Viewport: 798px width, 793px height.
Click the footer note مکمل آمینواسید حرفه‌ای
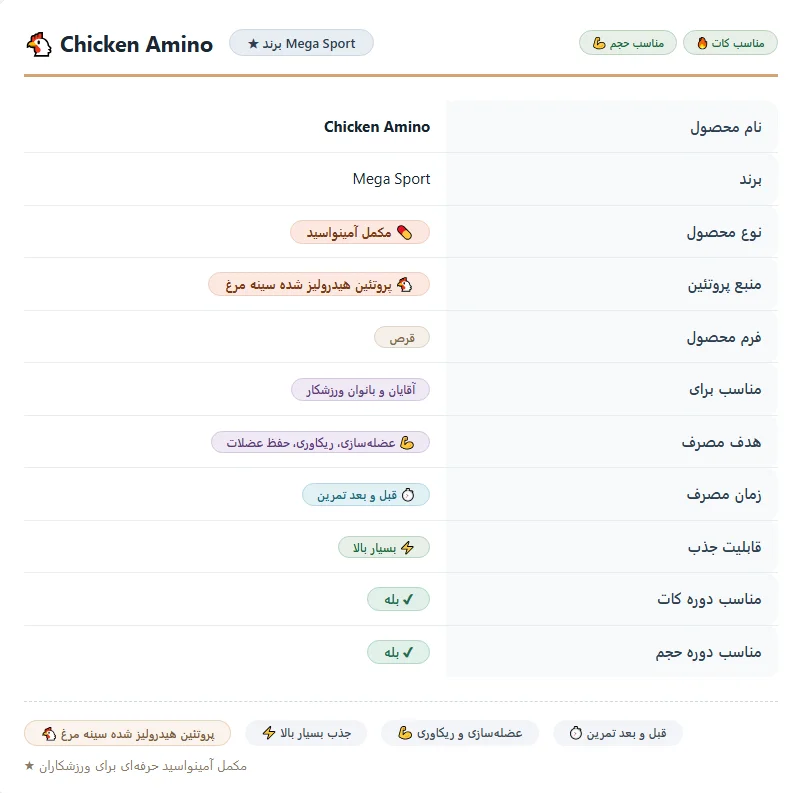click(x=142, y=766)
